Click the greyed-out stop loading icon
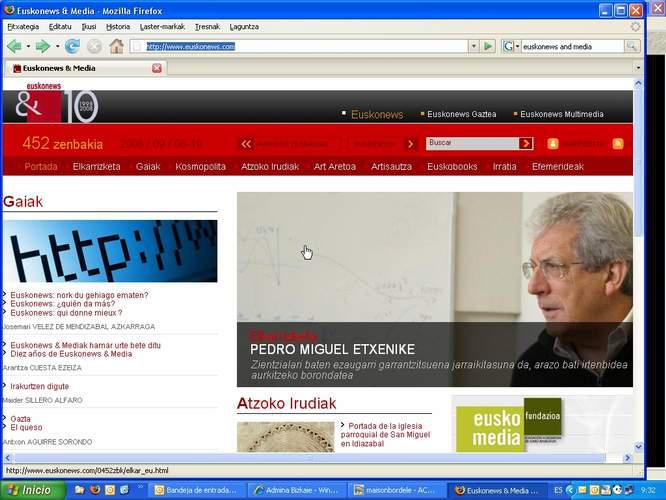The width and height of the screenshot is (666, 500). point(94,46)
